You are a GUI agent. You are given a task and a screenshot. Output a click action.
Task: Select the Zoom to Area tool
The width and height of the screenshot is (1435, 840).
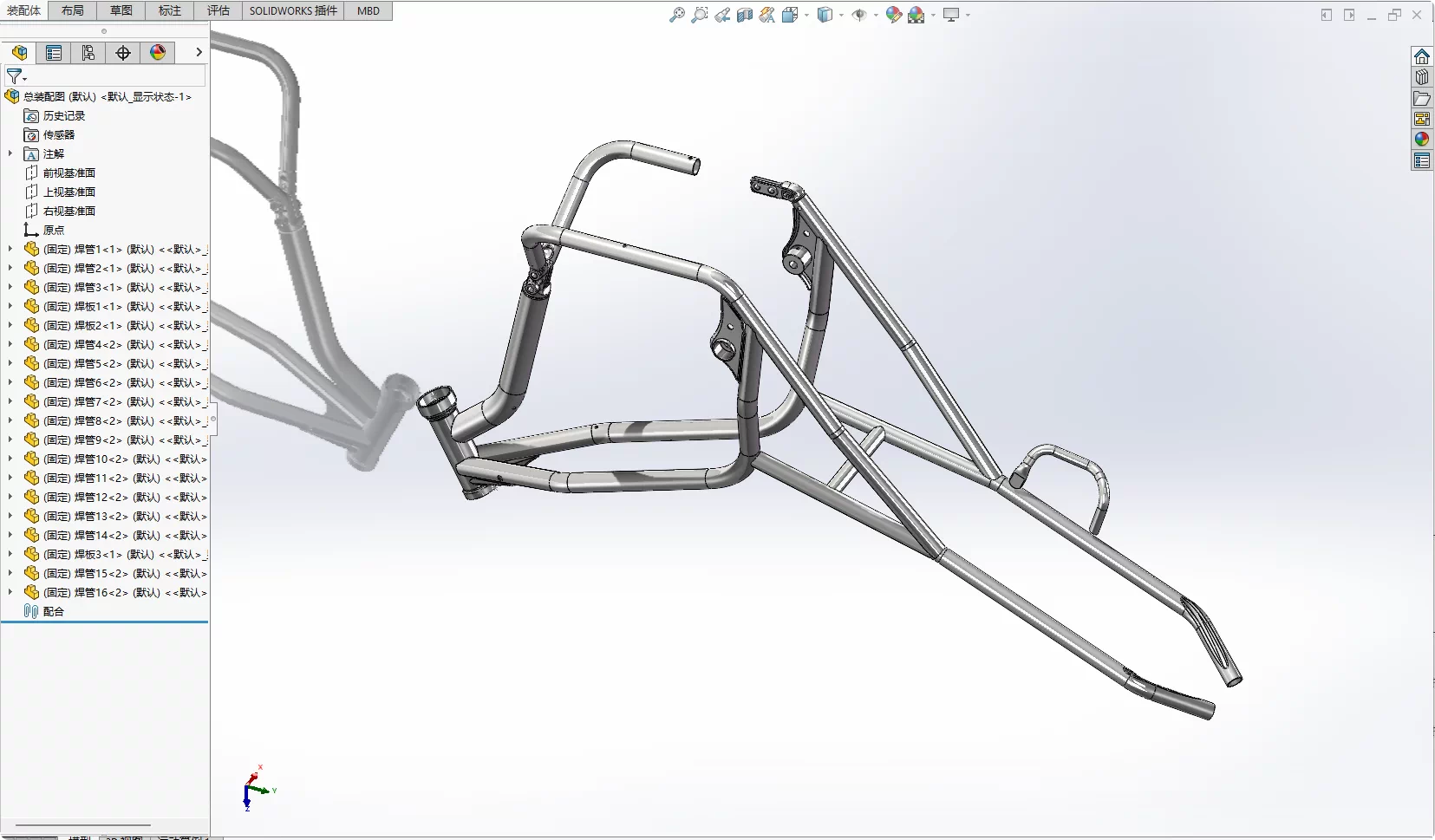click(700, 15)
